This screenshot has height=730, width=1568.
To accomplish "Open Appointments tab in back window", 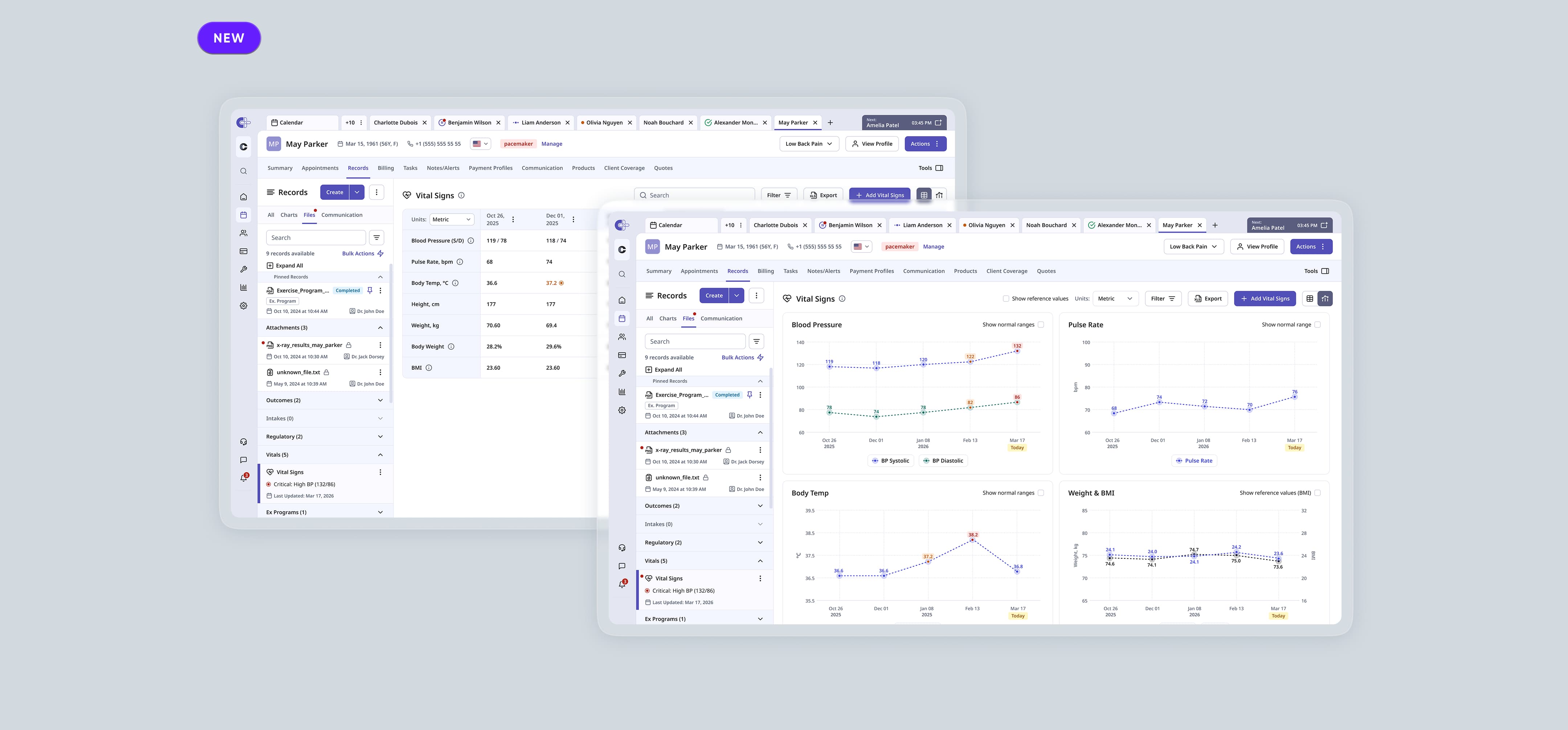I will [319, 168].
